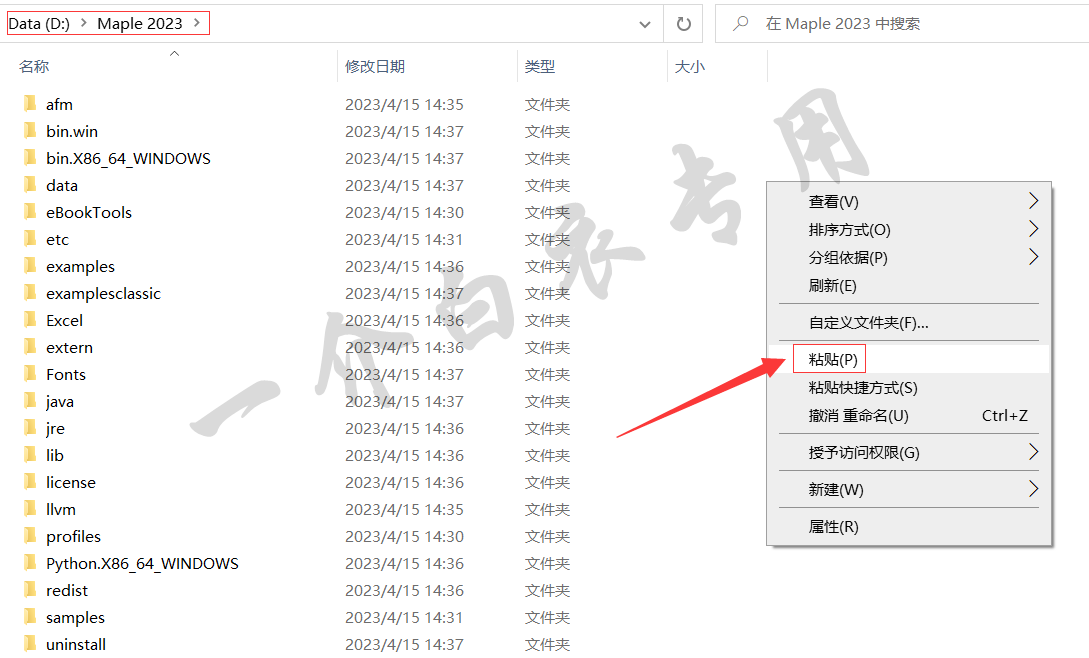This screenshot has width=1089, height=658.
Task: Select 刷新(E) in context menu
Action: [908, 286]
